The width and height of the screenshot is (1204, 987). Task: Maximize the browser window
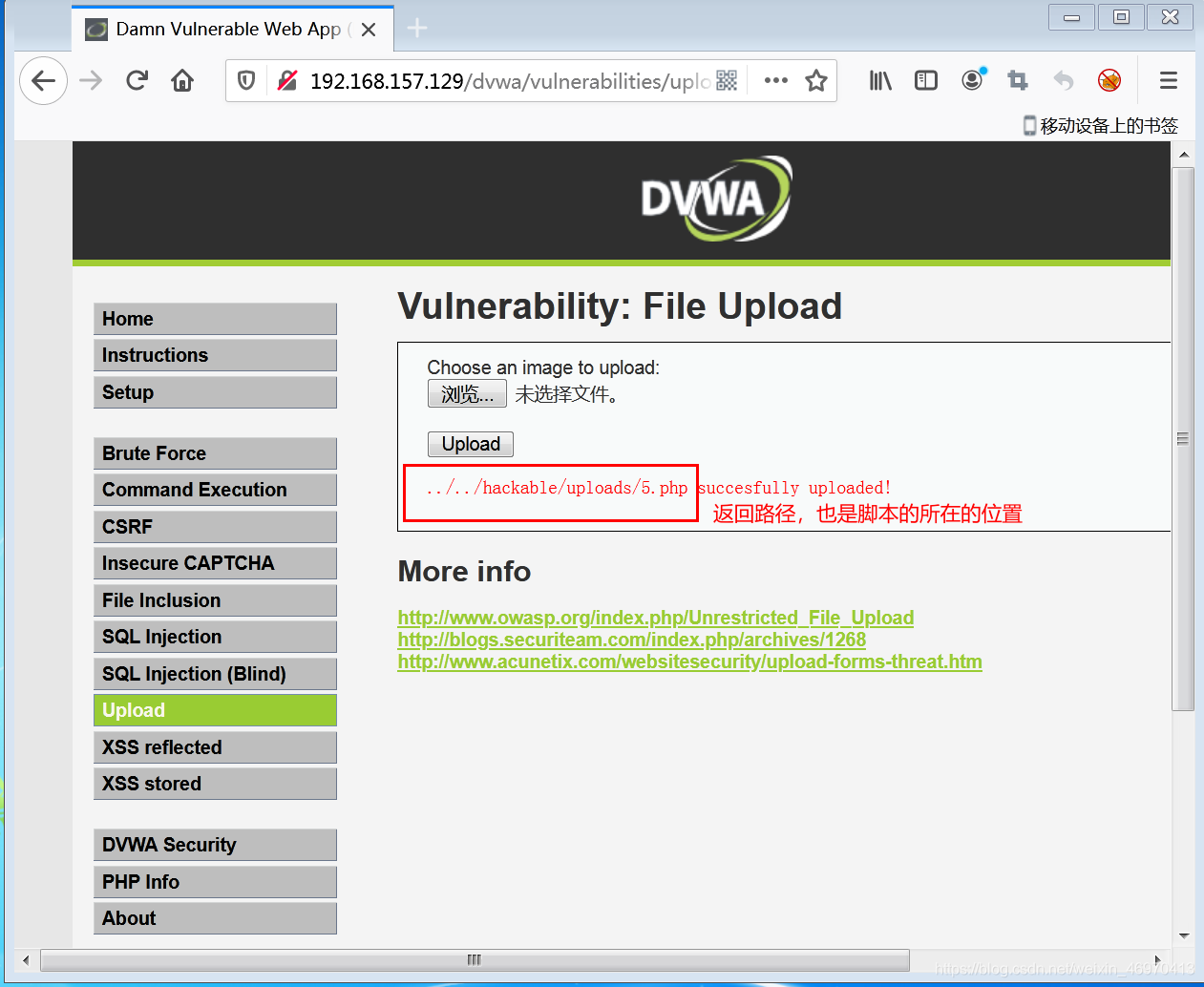[1121, 17]
